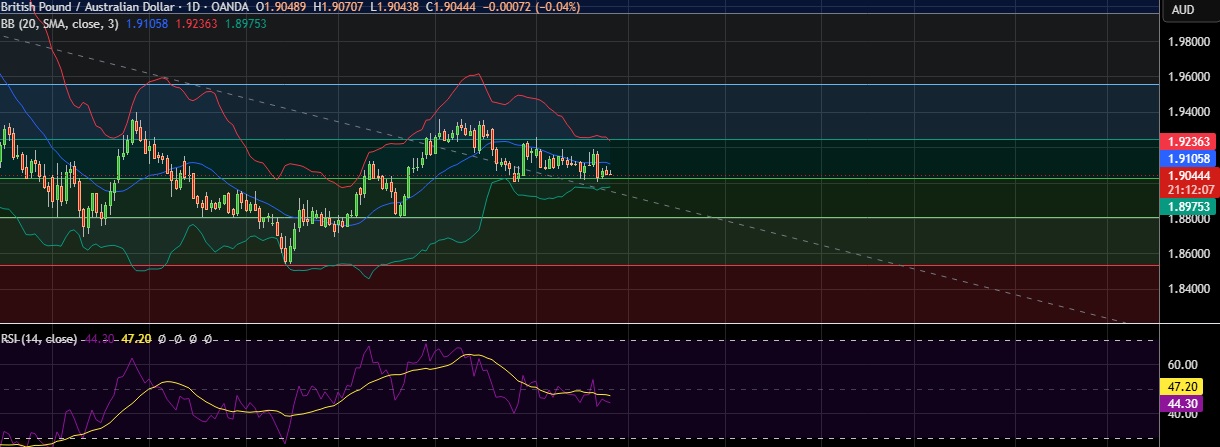Click the 1.84000 price scale tick
Image resolution: width=1220 pixels, height=447 pixels.
[x=1190, y=289]
